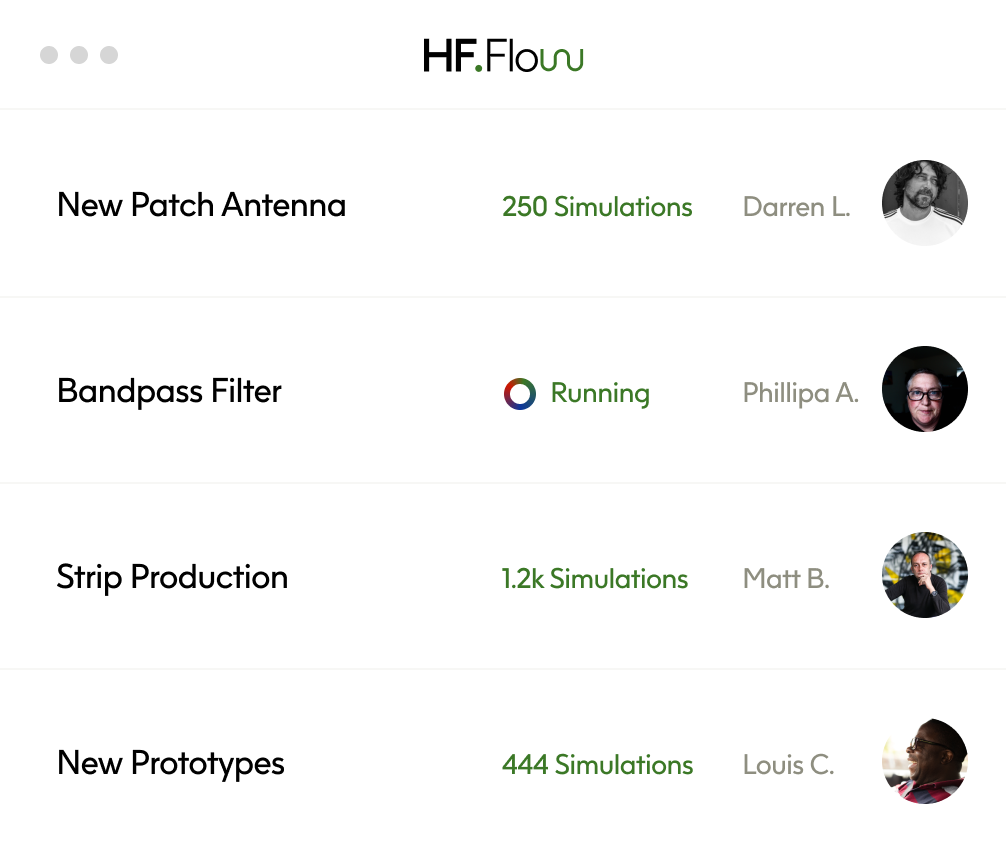
Task: Open Phillipa A.'s profile avatar
Action: click(x=925, y=389)
